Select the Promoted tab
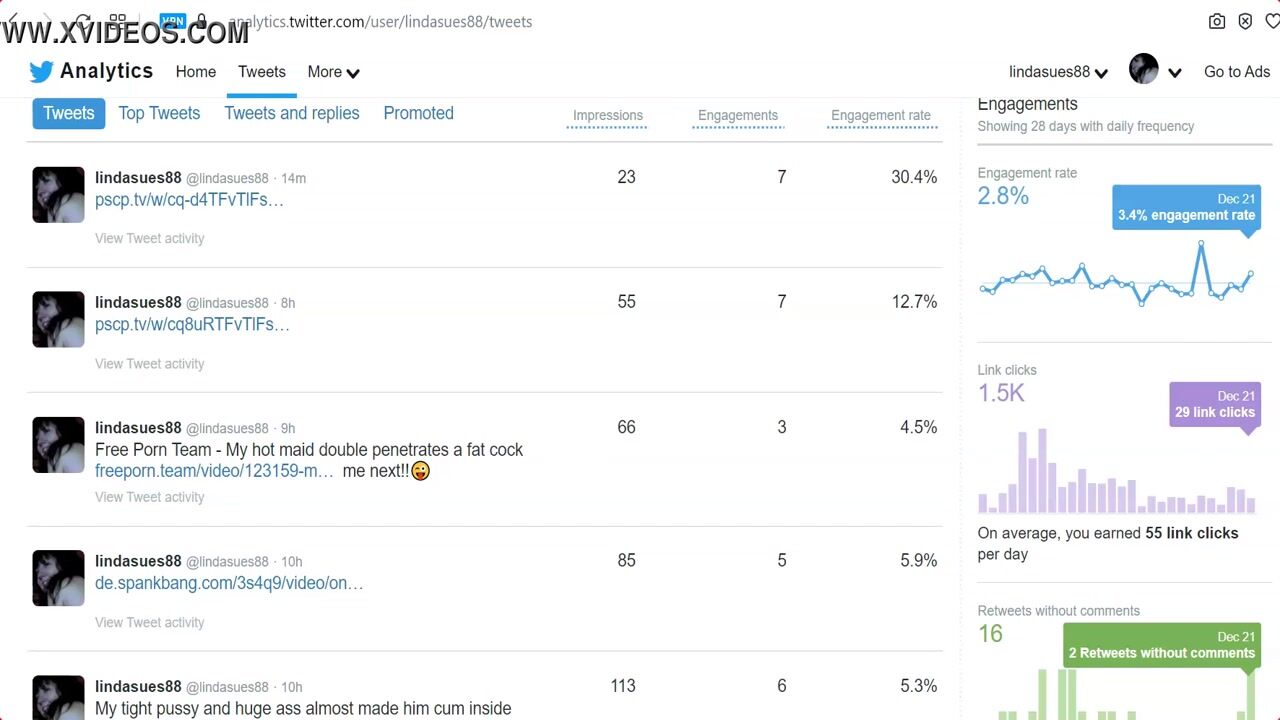Image resolution: width=1280 pixels, height=720 pixels. (x=418, y=113)
